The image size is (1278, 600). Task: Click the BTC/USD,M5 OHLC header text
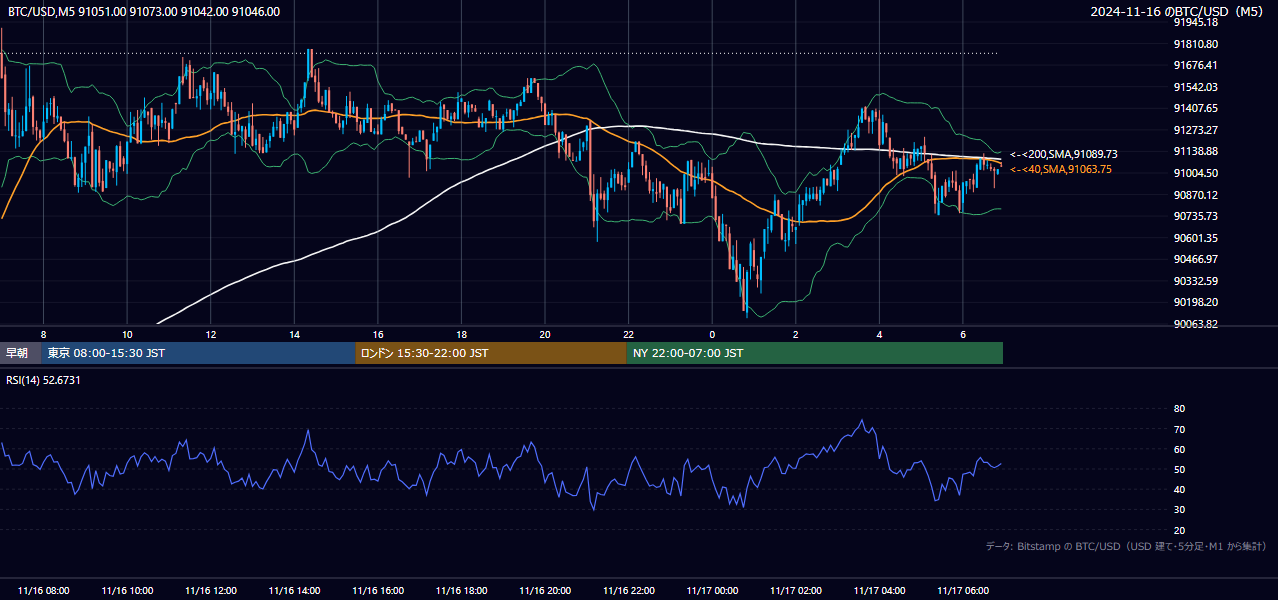pyautogui.click(x=144, y=12)
